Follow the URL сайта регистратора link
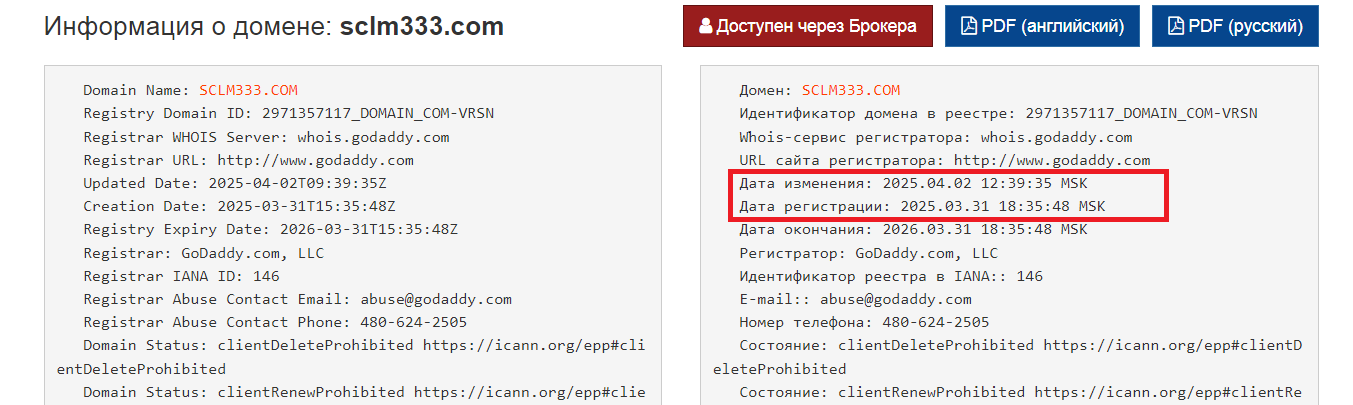This screenshot has height=405, width=1353. [x=1052, y=160]
